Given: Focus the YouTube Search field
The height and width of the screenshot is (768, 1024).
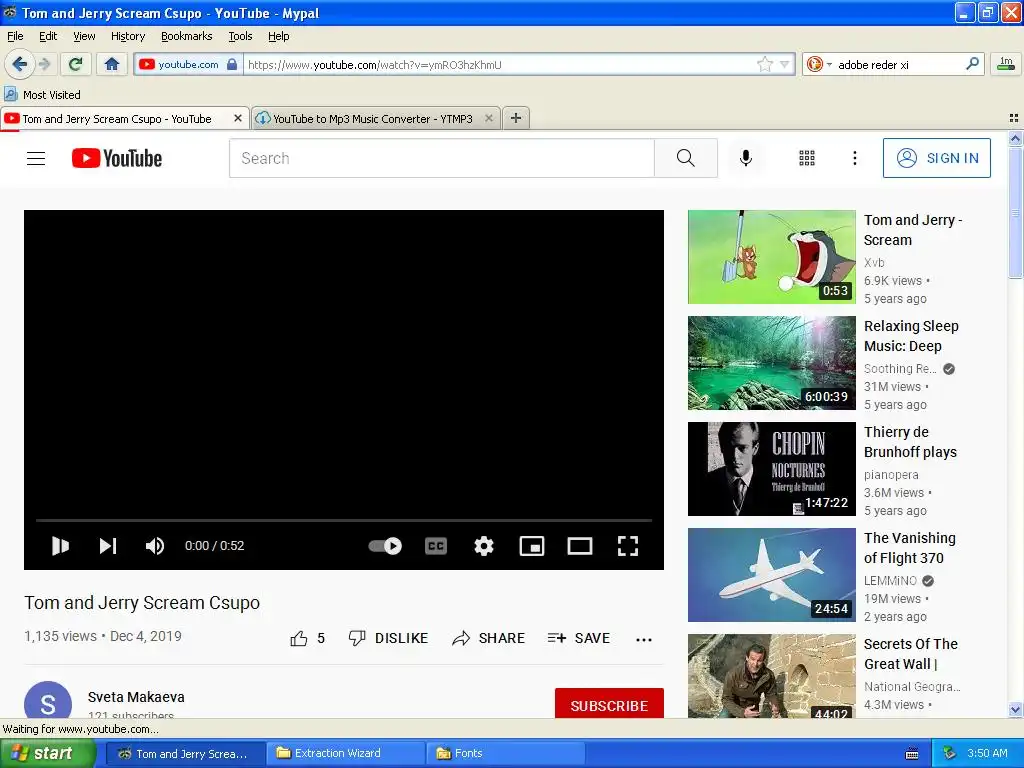Looking at the screenshot, I should (x=441, y=158).
